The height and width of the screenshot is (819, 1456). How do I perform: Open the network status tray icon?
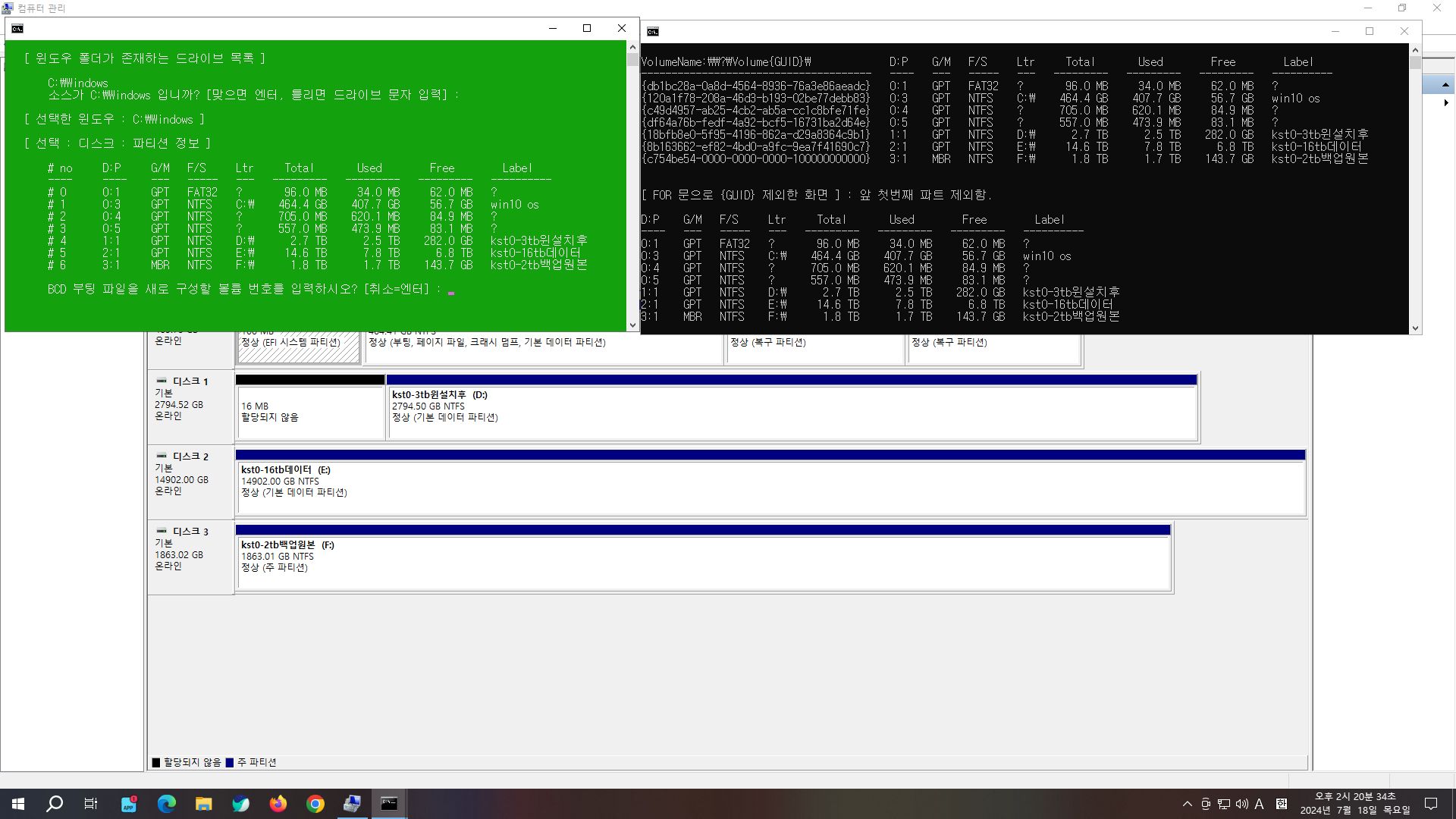point(1224,804)
